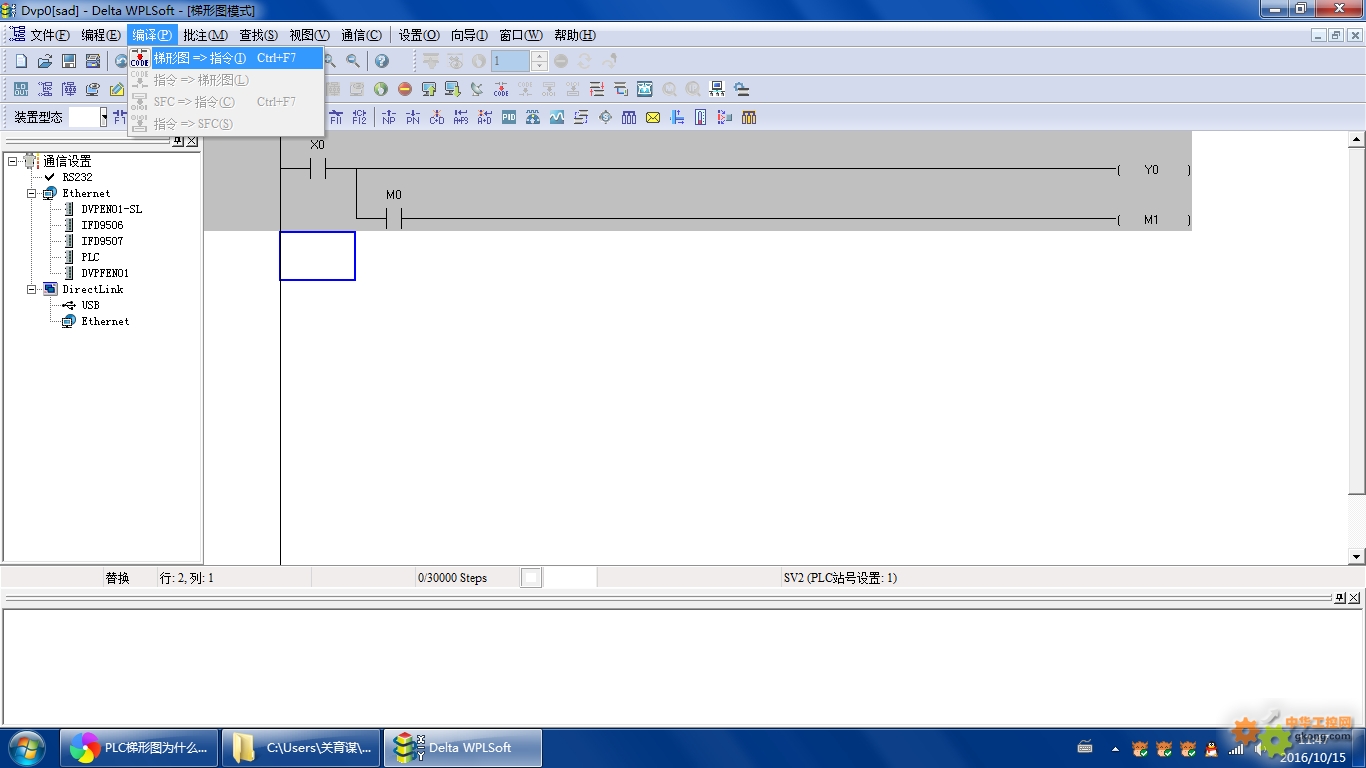Viewport: 1366px width, 768px height.
Task: Click the SV2 (PLC站号设置: 1) status text
Action: pos(840,578)
